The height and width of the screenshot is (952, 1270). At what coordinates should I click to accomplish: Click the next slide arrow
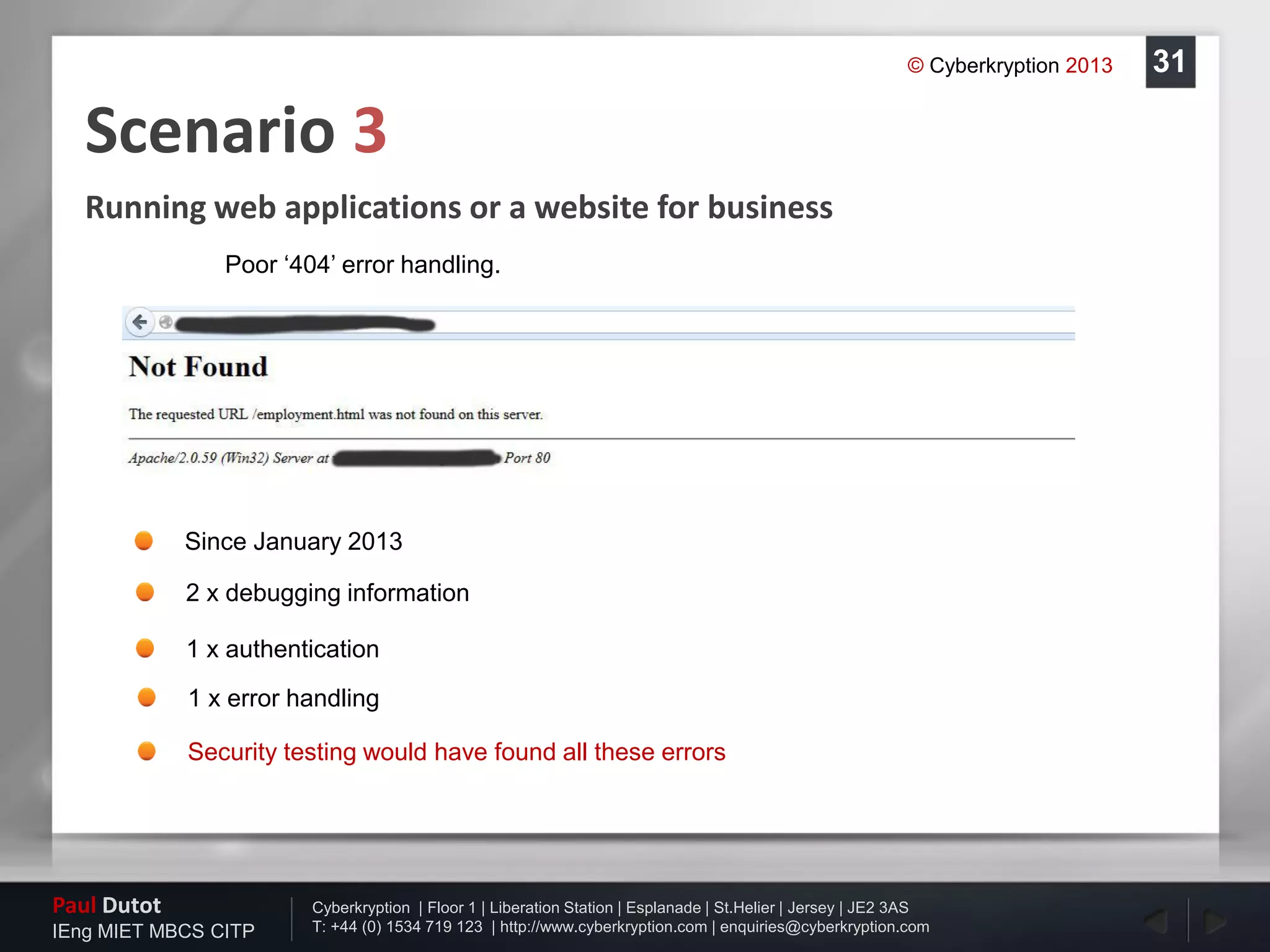tap(1214, 921)
